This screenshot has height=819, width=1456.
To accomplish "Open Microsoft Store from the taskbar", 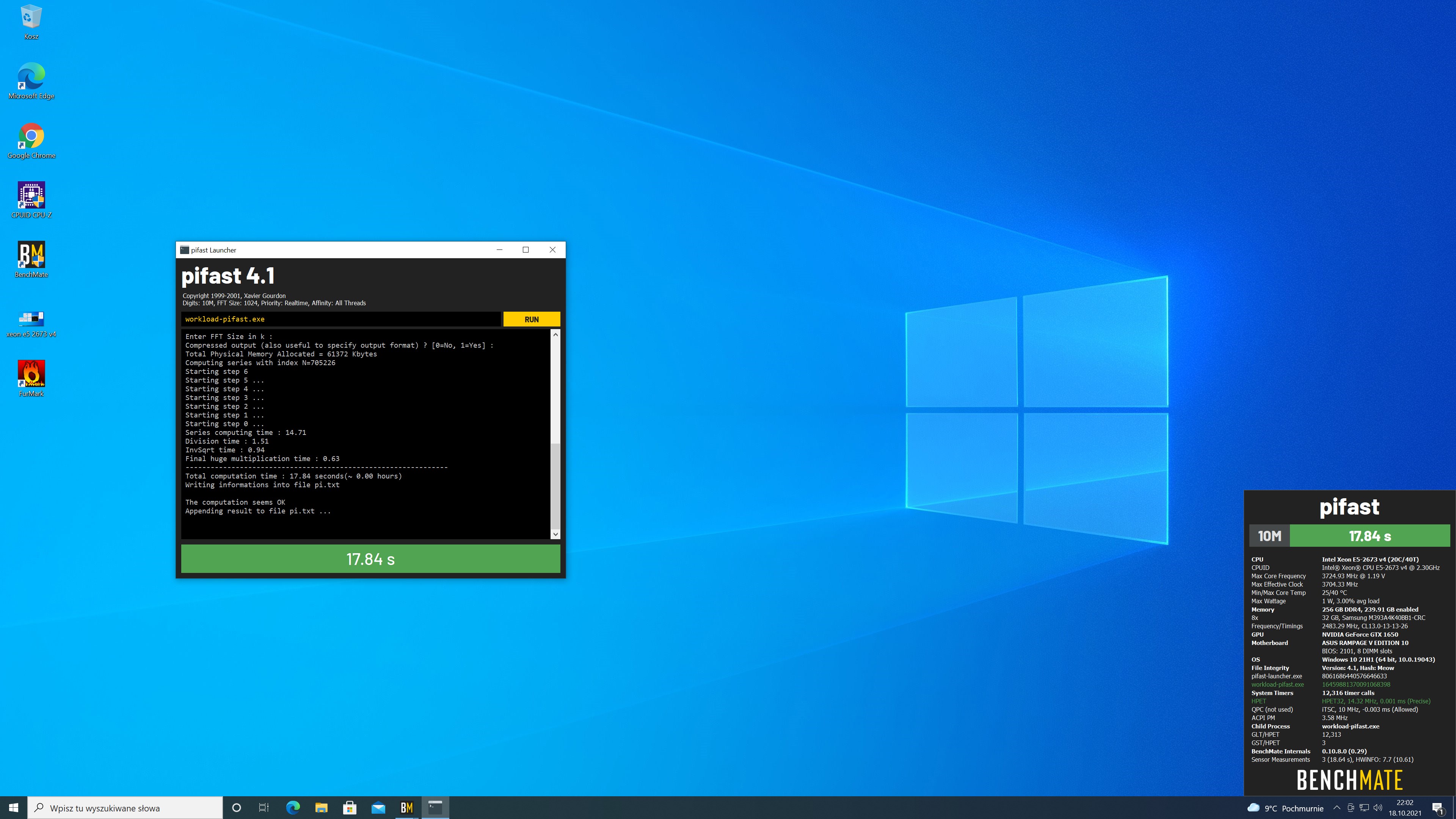I will coord(350,808).
